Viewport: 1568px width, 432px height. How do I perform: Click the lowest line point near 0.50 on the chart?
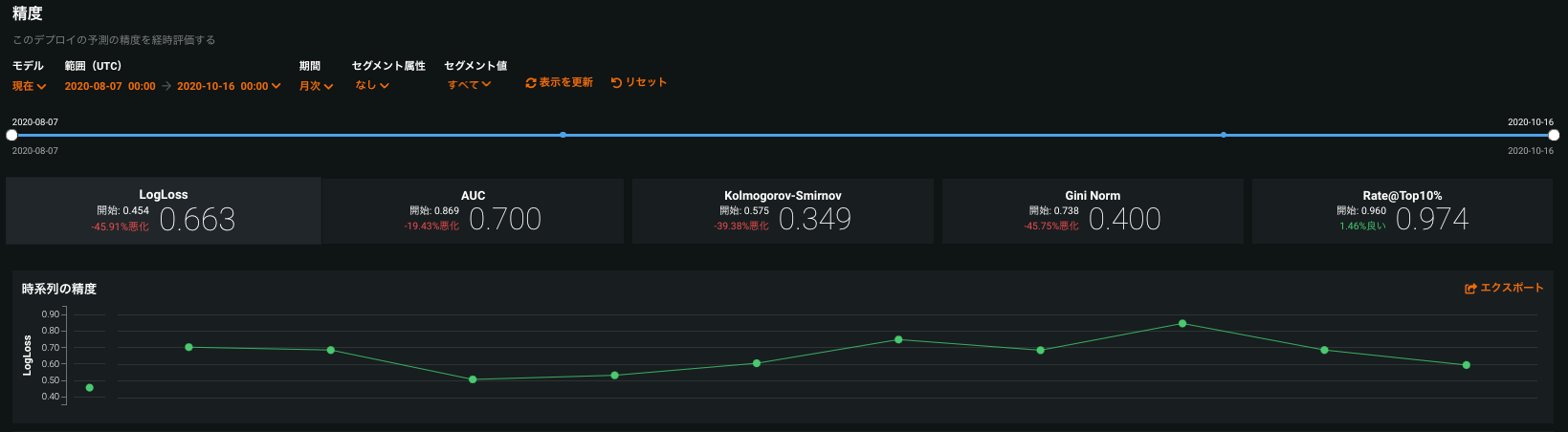tap(473, 379)
